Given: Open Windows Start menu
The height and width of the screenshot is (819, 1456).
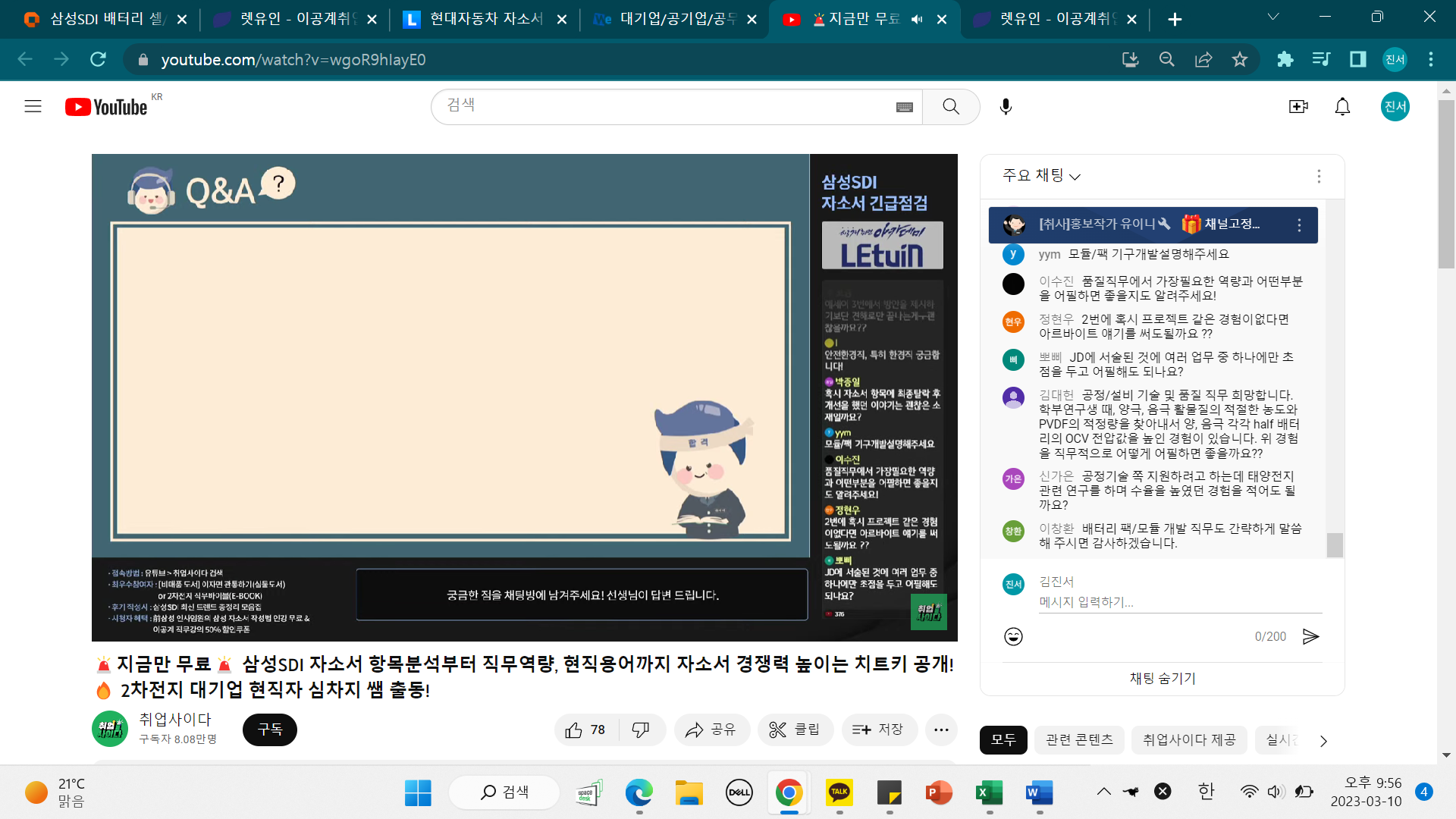Looking at the screenshot, I should click(x=418, y=793).
